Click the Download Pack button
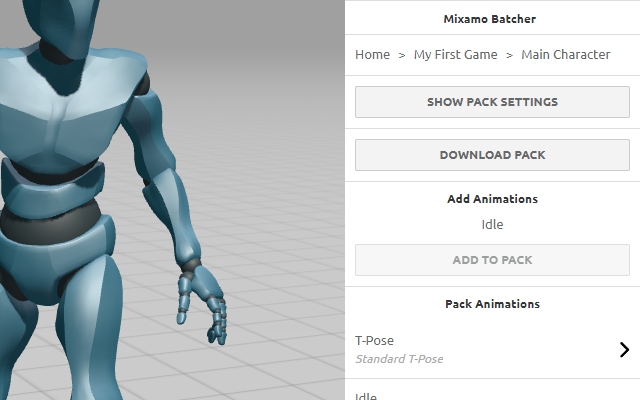Screen dimensions: 640x400 (492, 155)
